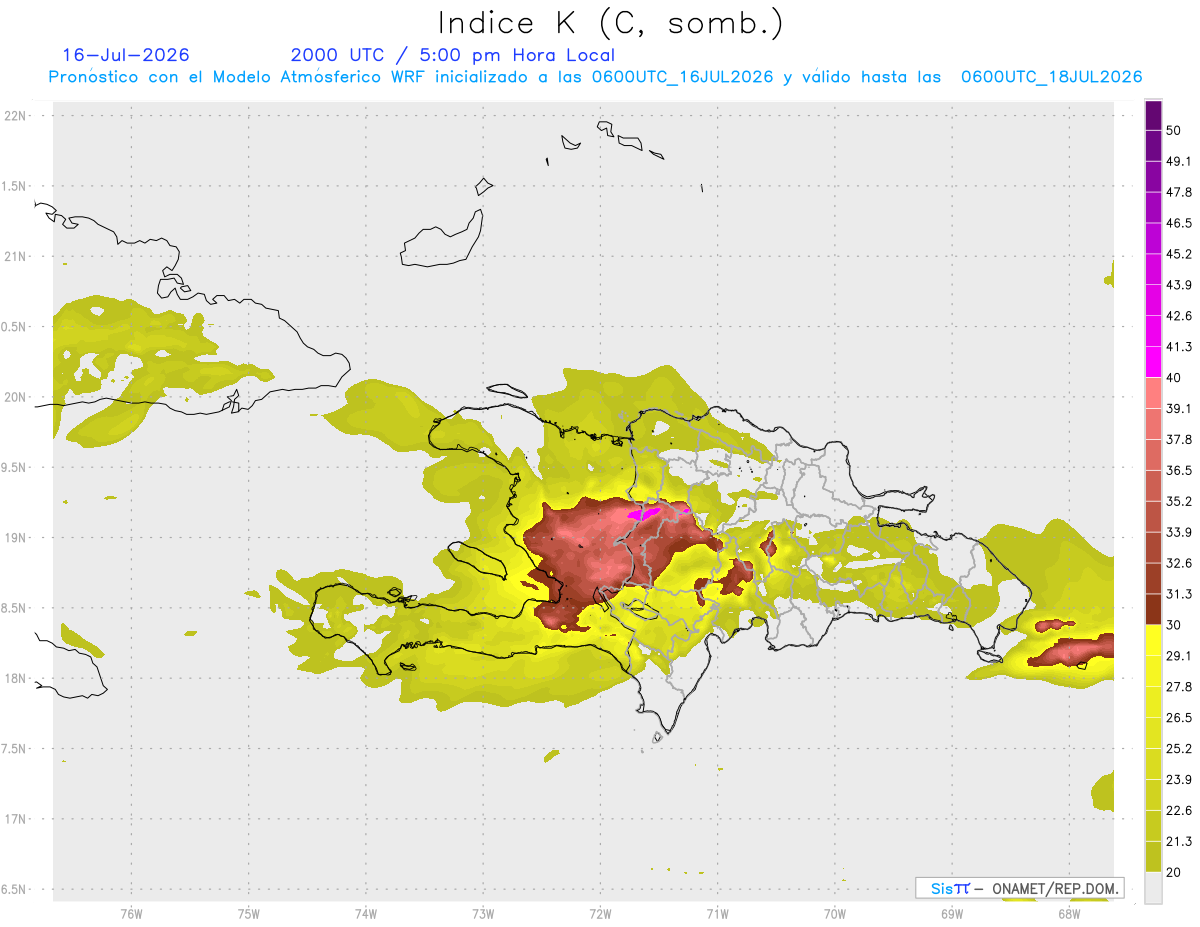Image resolution: width=1200 pixels, height=927 pixels.
Task: Click the colorbar value "35.2"
Action: (1179, 501)
